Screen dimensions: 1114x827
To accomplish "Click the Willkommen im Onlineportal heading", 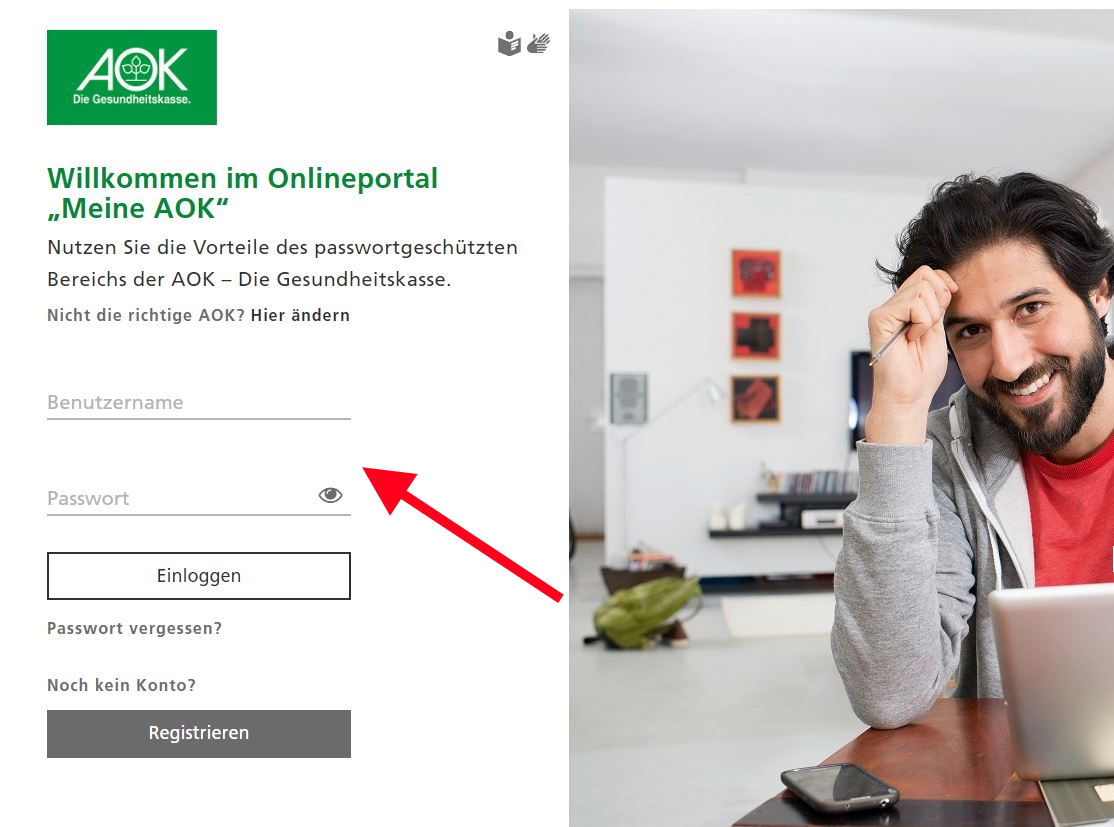I will (x=242, y=193).
